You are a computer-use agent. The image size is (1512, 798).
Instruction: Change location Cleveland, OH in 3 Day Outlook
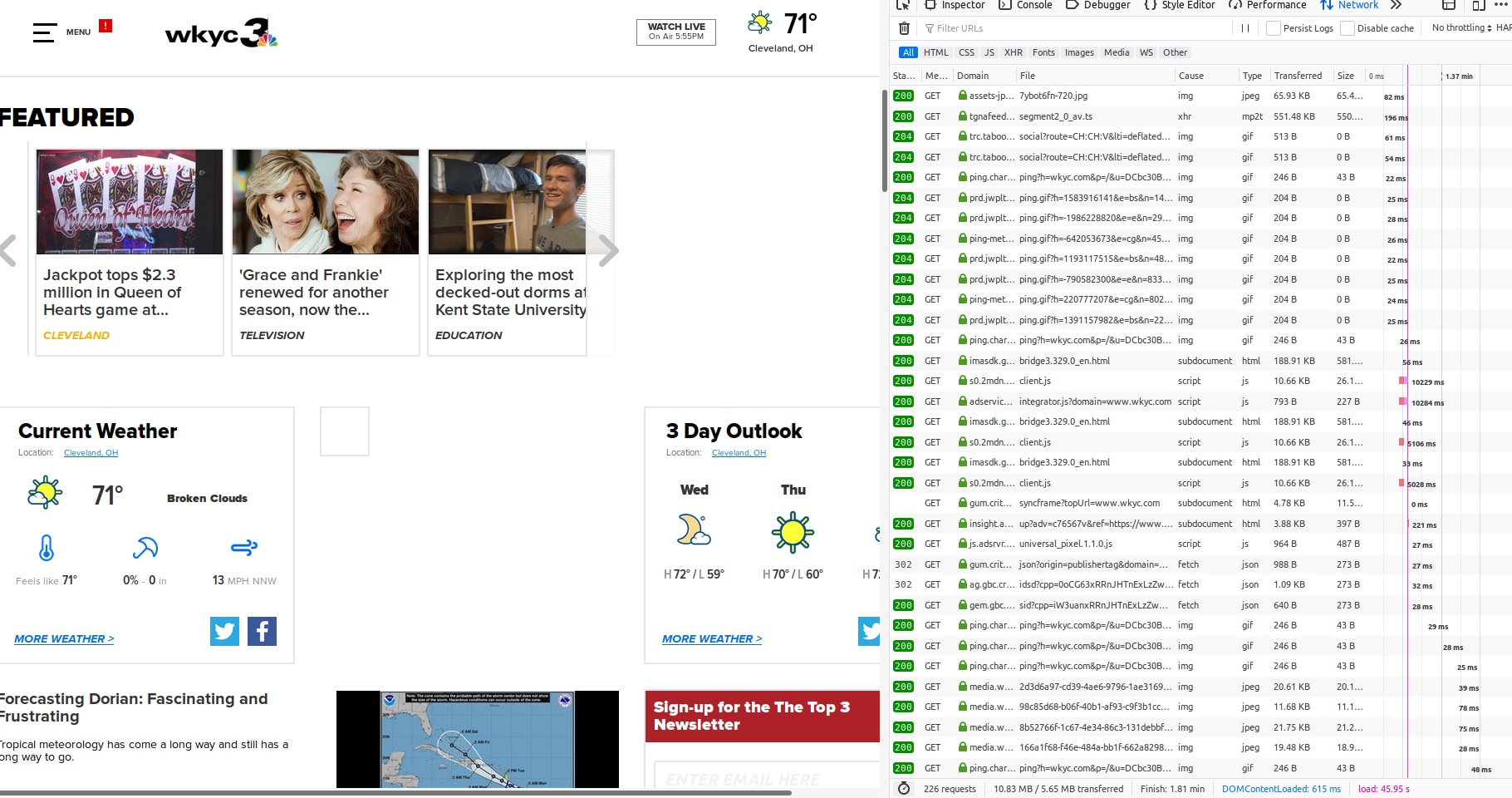click(x=739, y=453)
